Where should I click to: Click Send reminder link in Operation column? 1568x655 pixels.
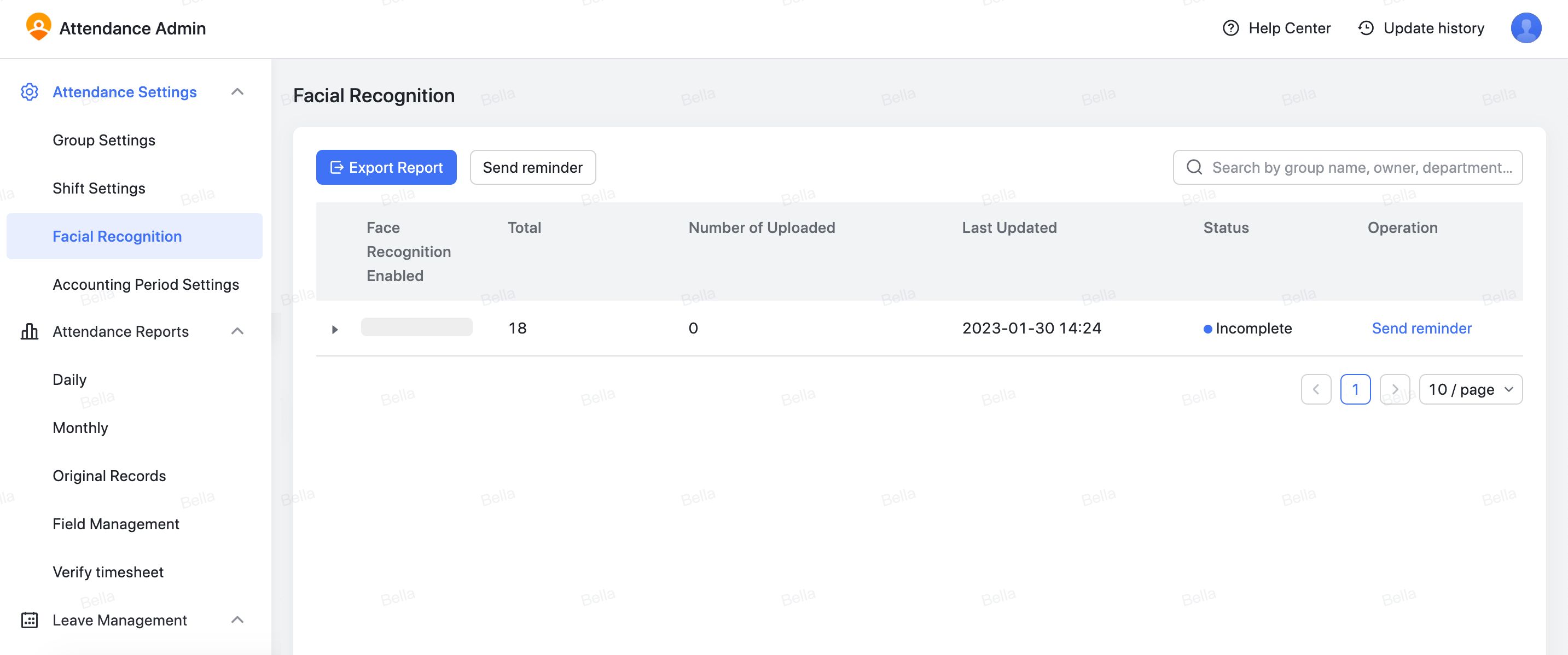point(1421,329)
